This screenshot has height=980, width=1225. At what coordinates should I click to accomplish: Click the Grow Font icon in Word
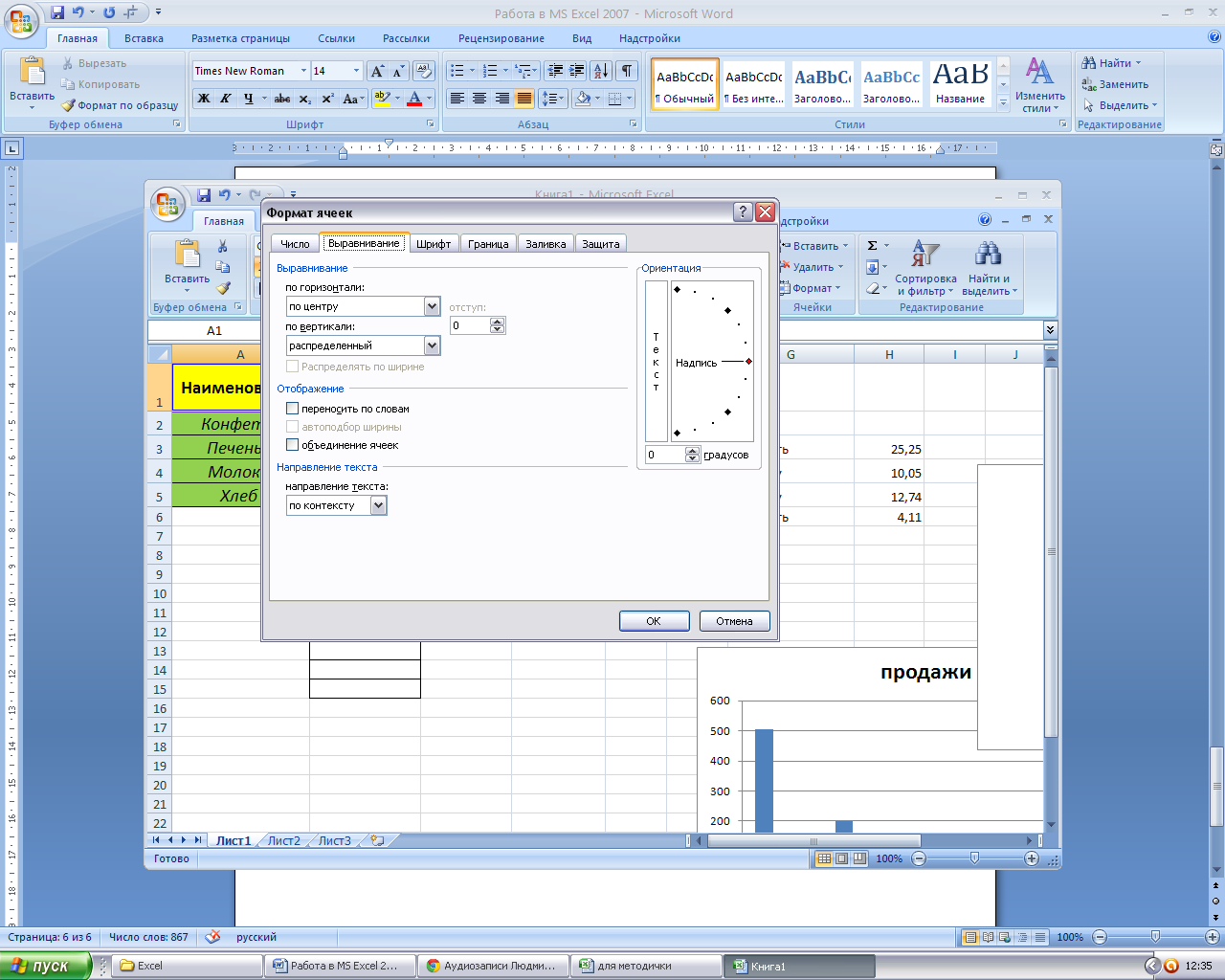coord(378,71)
